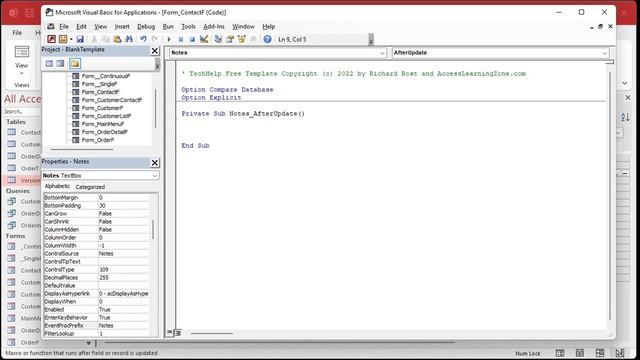Switch to Alphabetic tab in Properties
Screen dimensions: 640x360
[57, 186]
